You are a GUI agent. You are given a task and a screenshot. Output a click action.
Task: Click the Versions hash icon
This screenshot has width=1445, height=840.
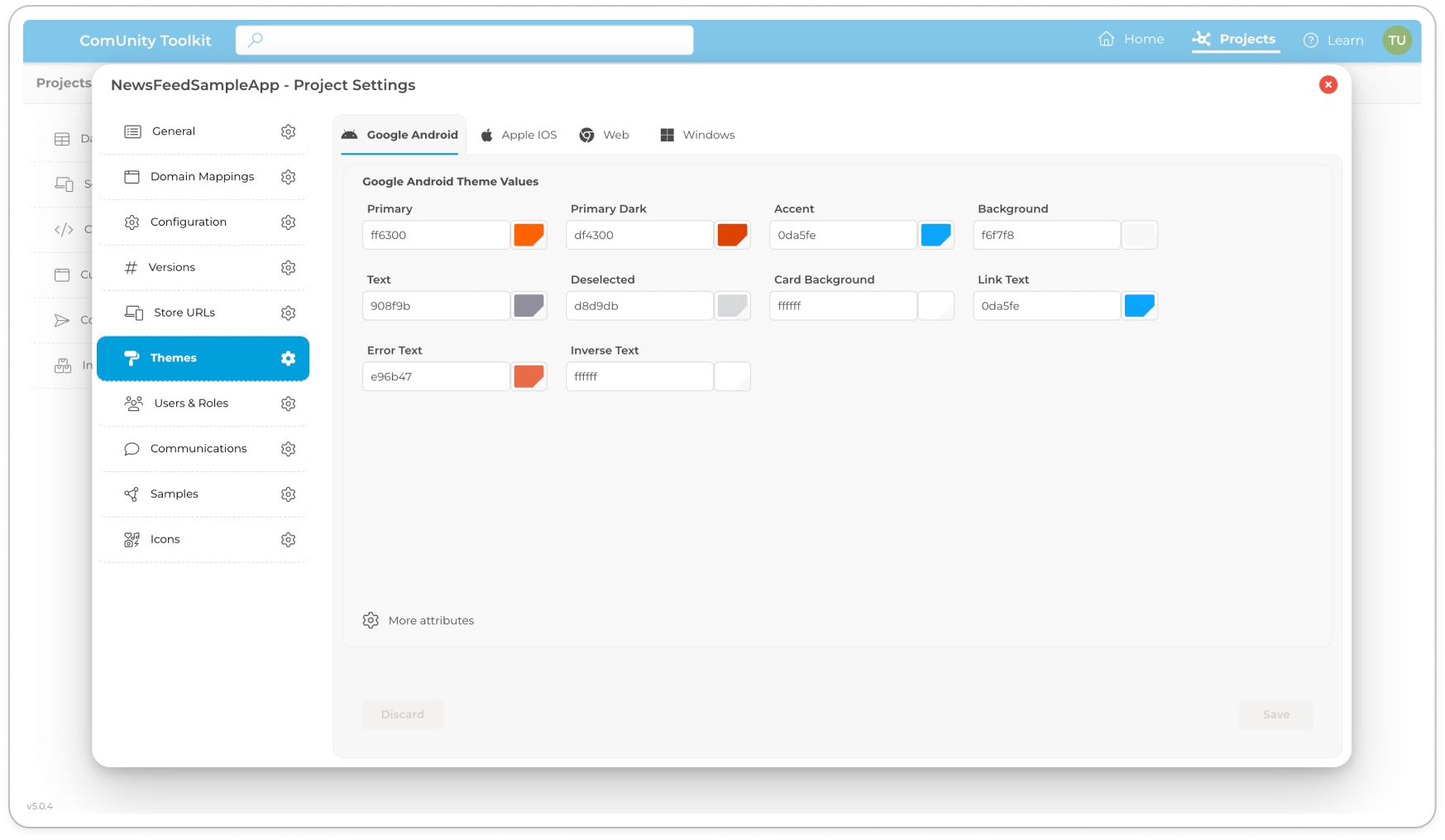pyautogui.click(x=131, y=267)
